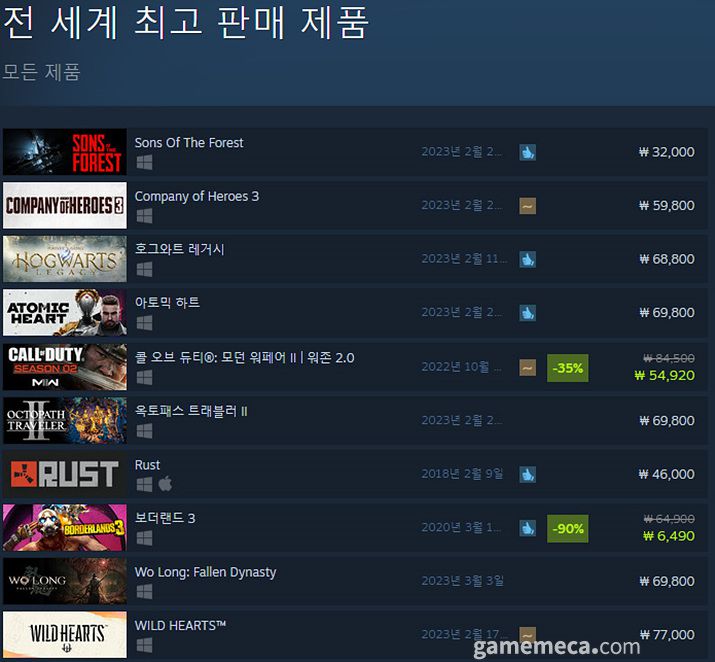Open the Sons Of The Forest thumbnail

65,152
